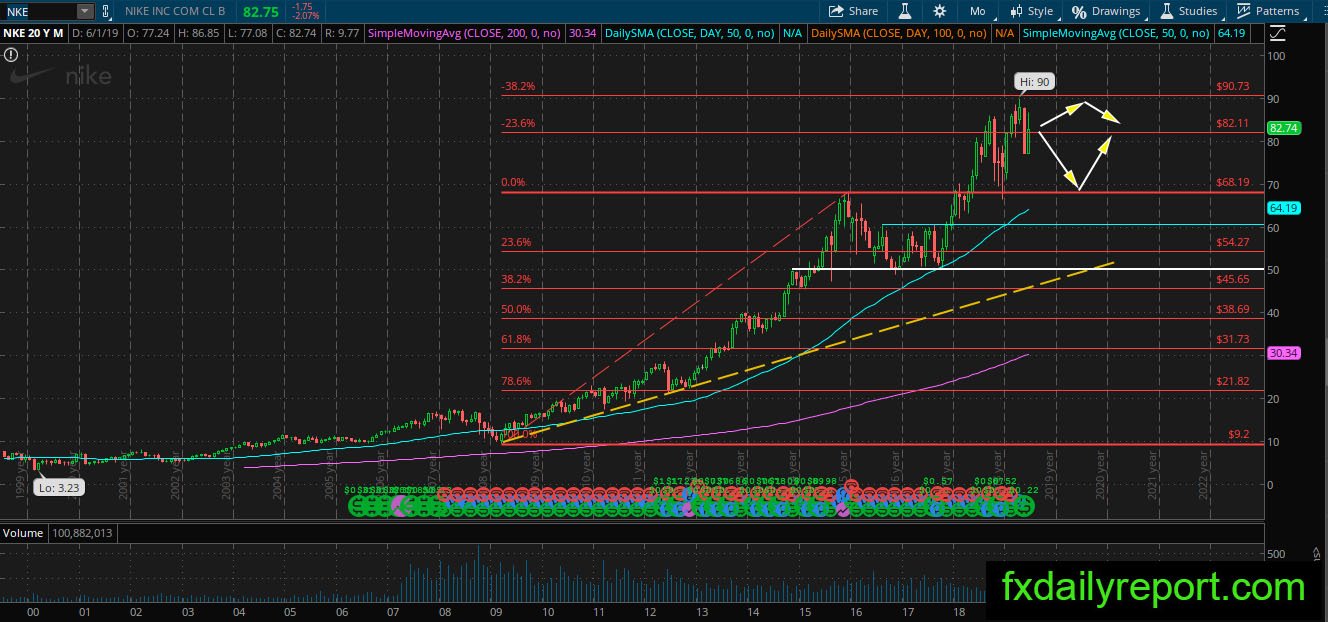The image size is (1328, 622).
Task: Click the percent Drawings icon
Action: (x=1079, y=12)
